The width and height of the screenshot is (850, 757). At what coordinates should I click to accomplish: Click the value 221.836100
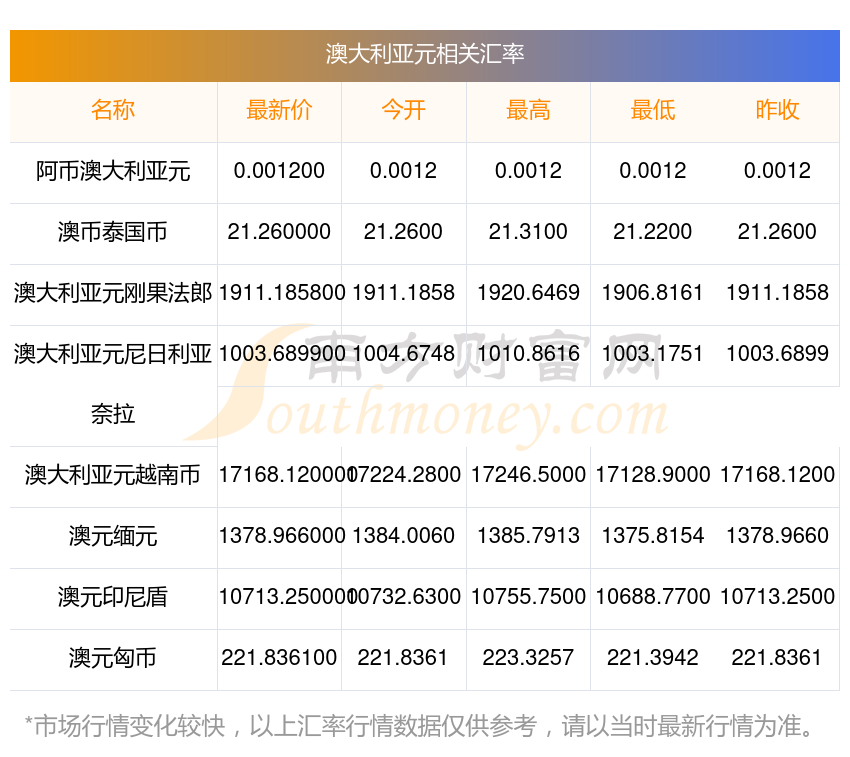pyautogui.click(x=279, y=658)
